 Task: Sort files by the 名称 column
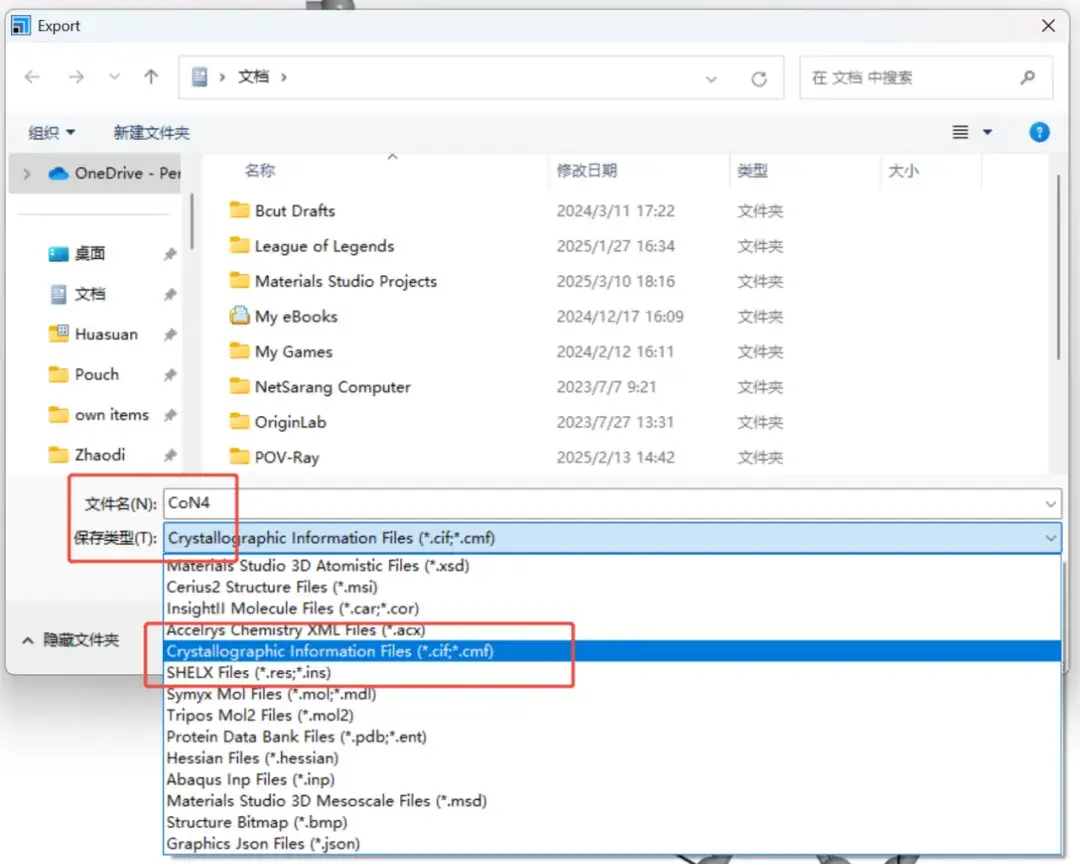pos(260,170)
